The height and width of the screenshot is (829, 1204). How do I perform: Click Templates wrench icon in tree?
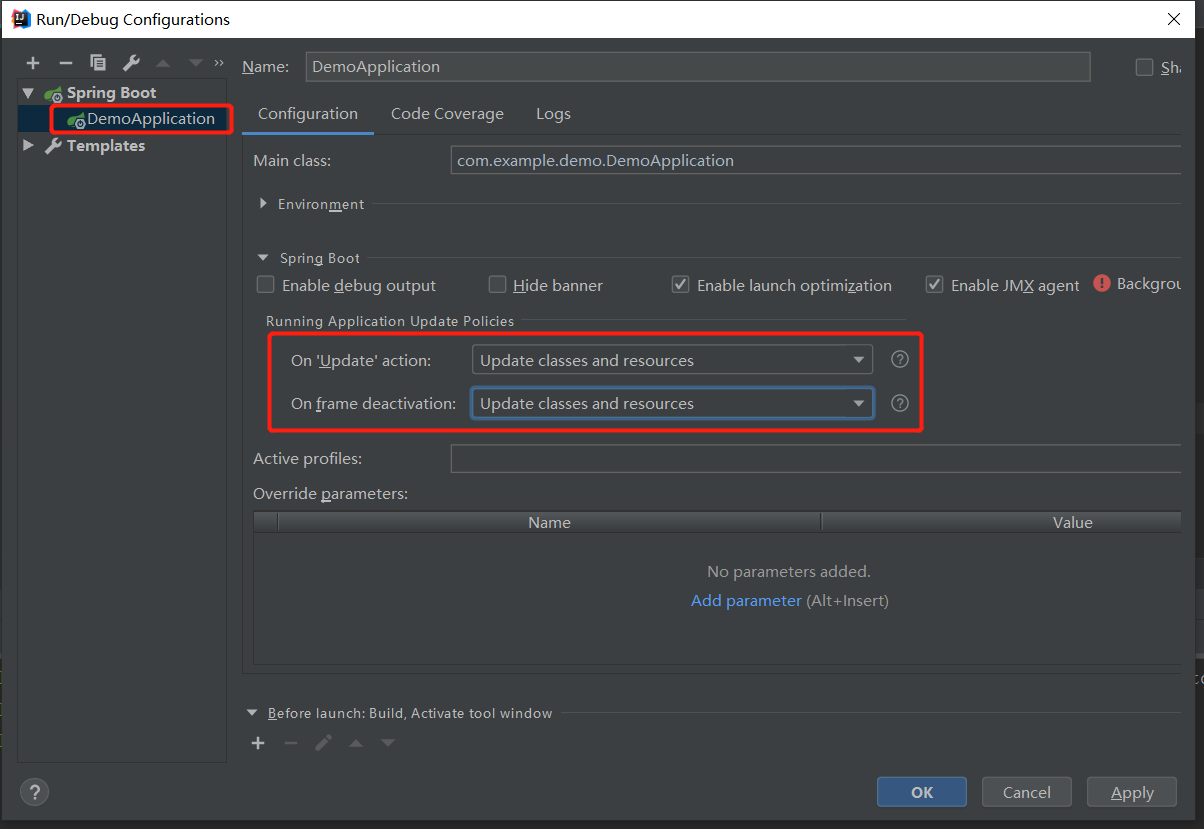pos(54,146)
